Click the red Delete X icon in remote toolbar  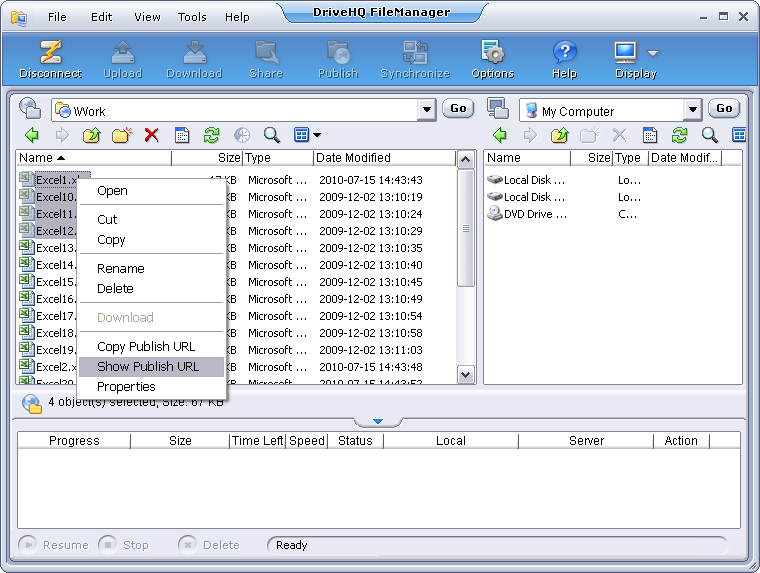tap(151, 135)
